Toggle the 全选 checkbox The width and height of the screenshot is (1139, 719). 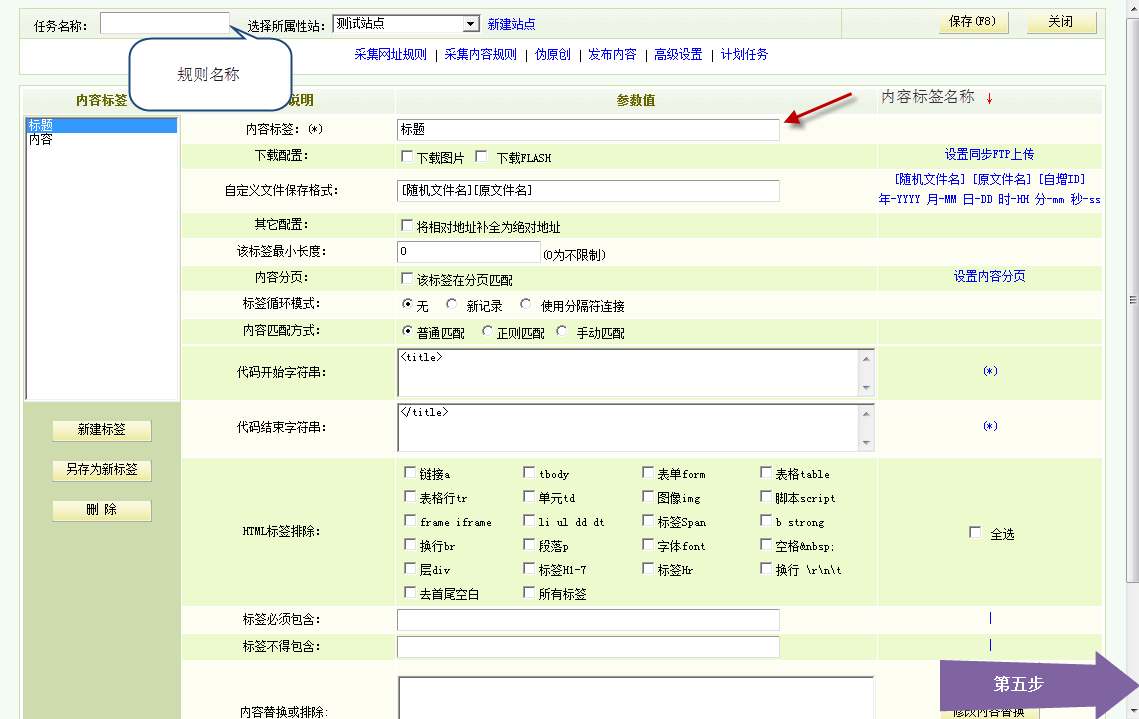975,533
